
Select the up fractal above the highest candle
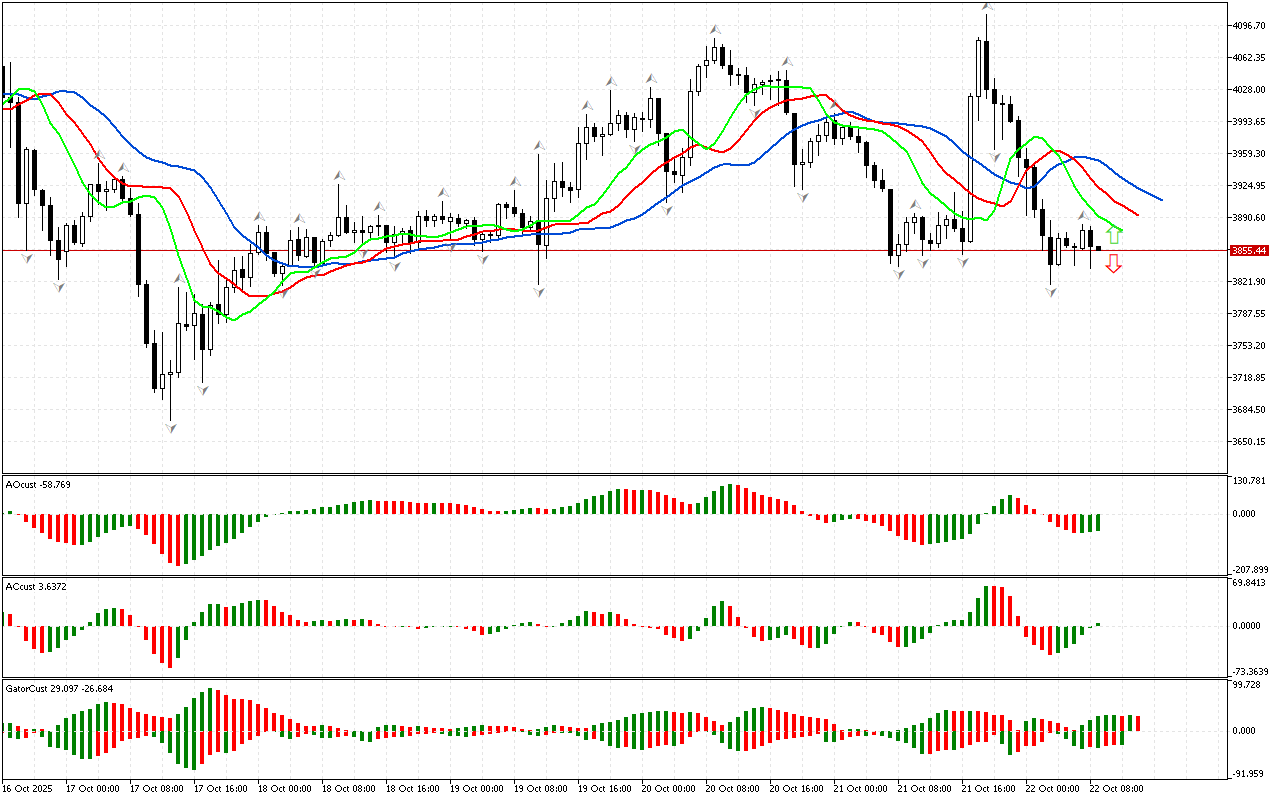[987, 7]
